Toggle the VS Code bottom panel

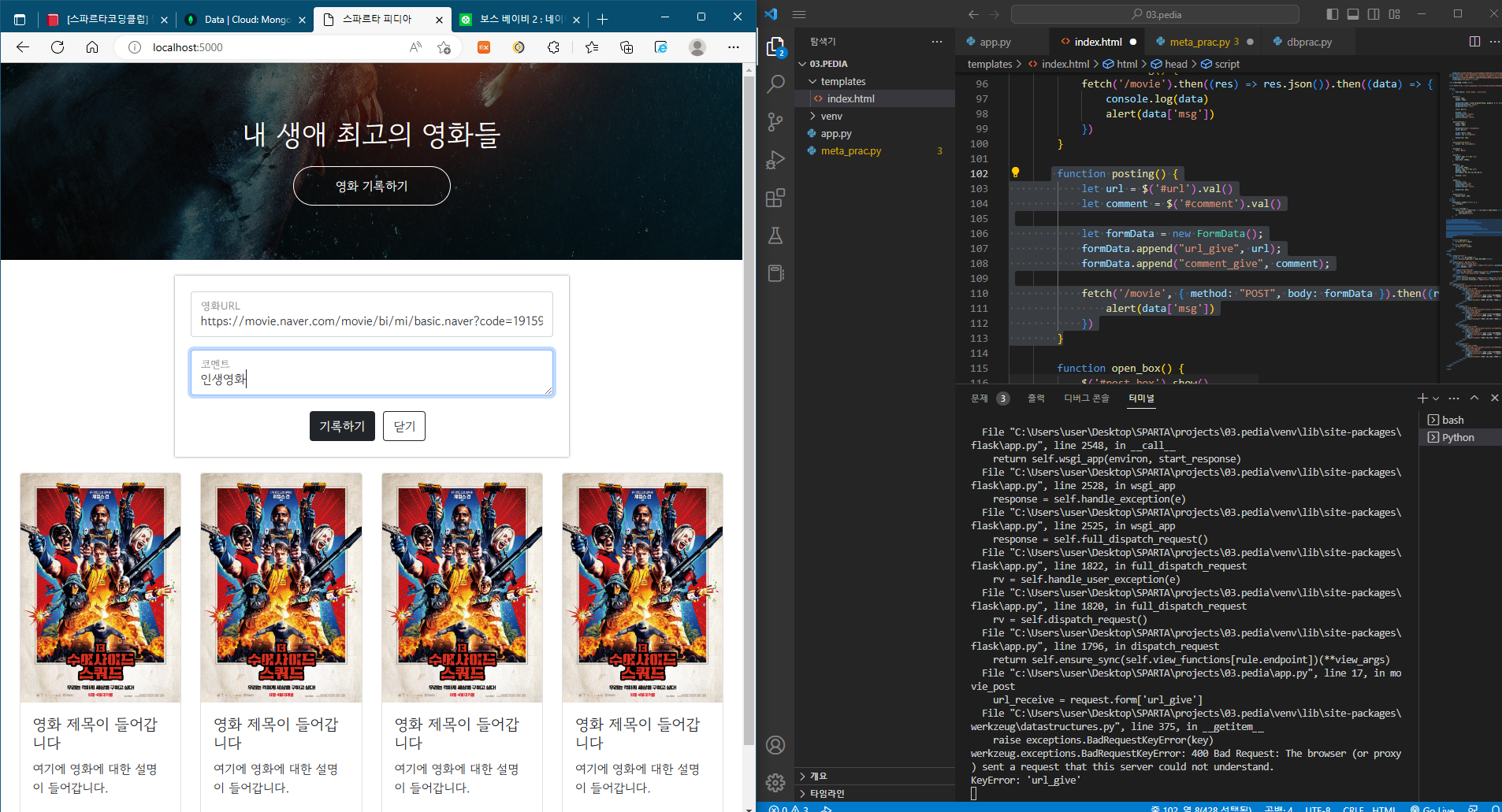point(1353,14)
